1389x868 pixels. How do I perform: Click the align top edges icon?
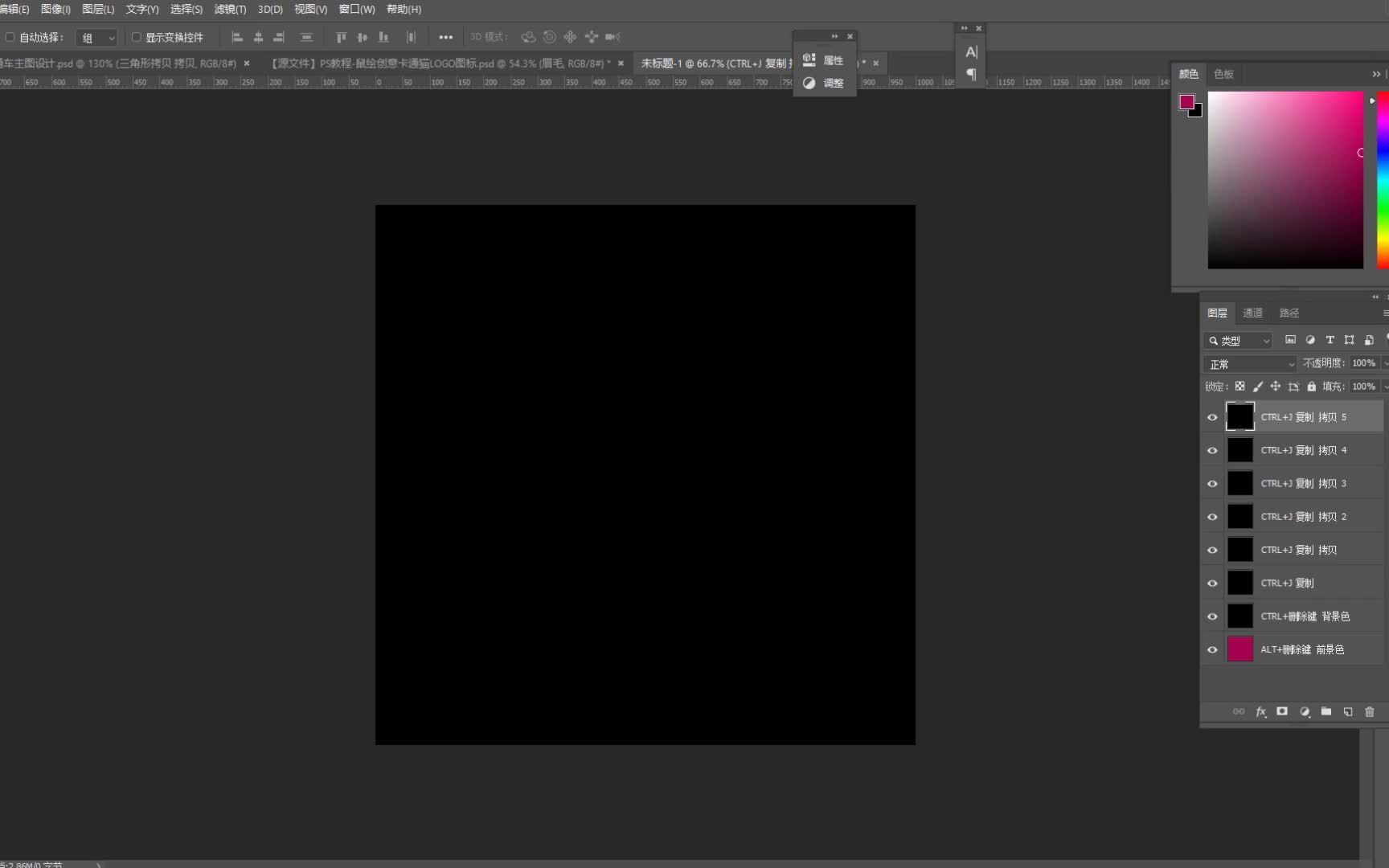tap(341, 37)
